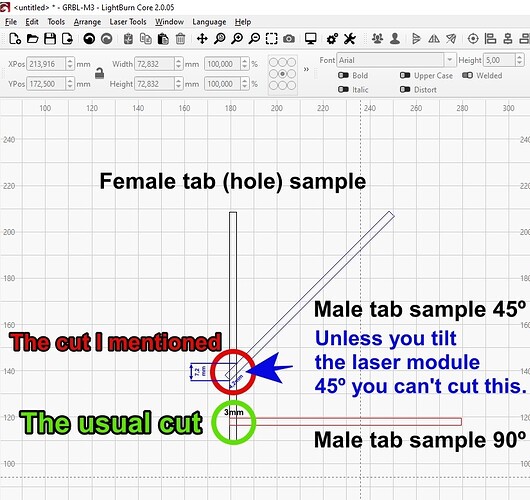Toggle the aspect ratio lock icon
Image resolution: width=530 pixels, height=500 pixels.
click(x=99, y=73)
